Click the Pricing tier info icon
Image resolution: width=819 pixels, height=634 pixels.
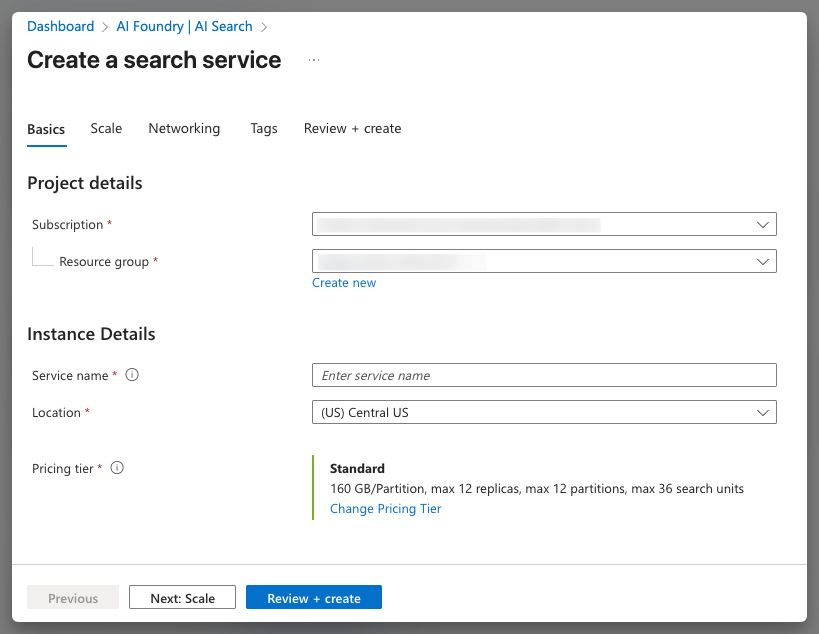[x=117, y=468]
